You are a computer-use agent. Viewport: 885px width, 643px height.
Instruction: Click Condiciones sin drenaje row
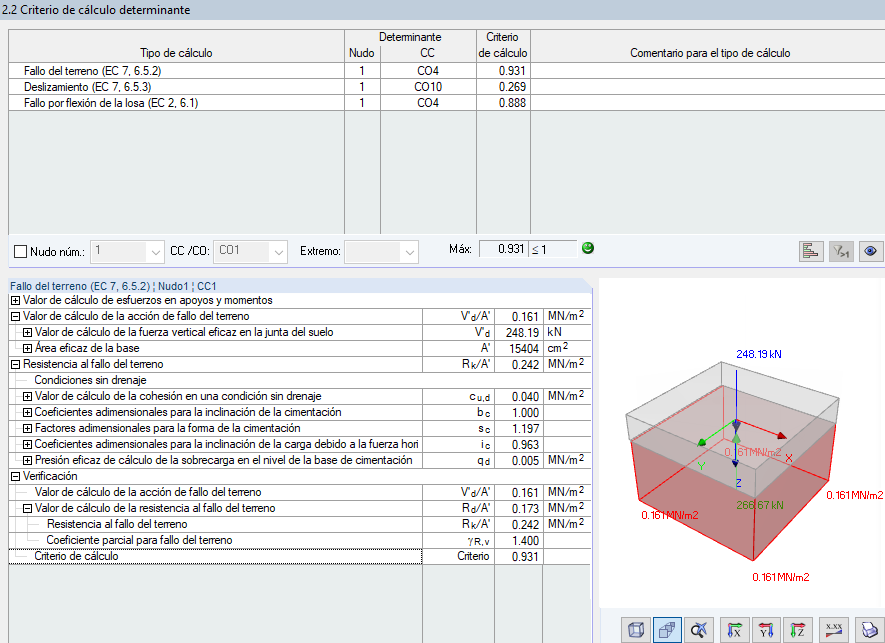(x=299, y=380)
